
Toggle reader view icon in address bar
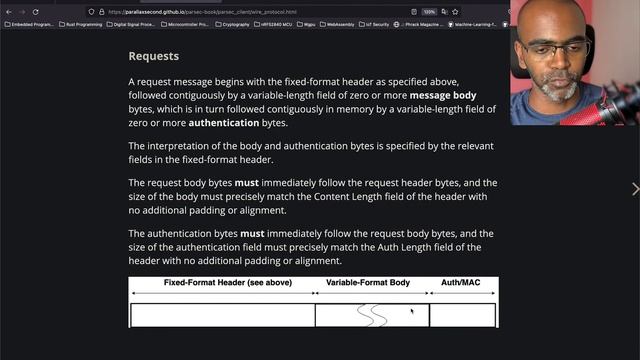tap(414, 12)
